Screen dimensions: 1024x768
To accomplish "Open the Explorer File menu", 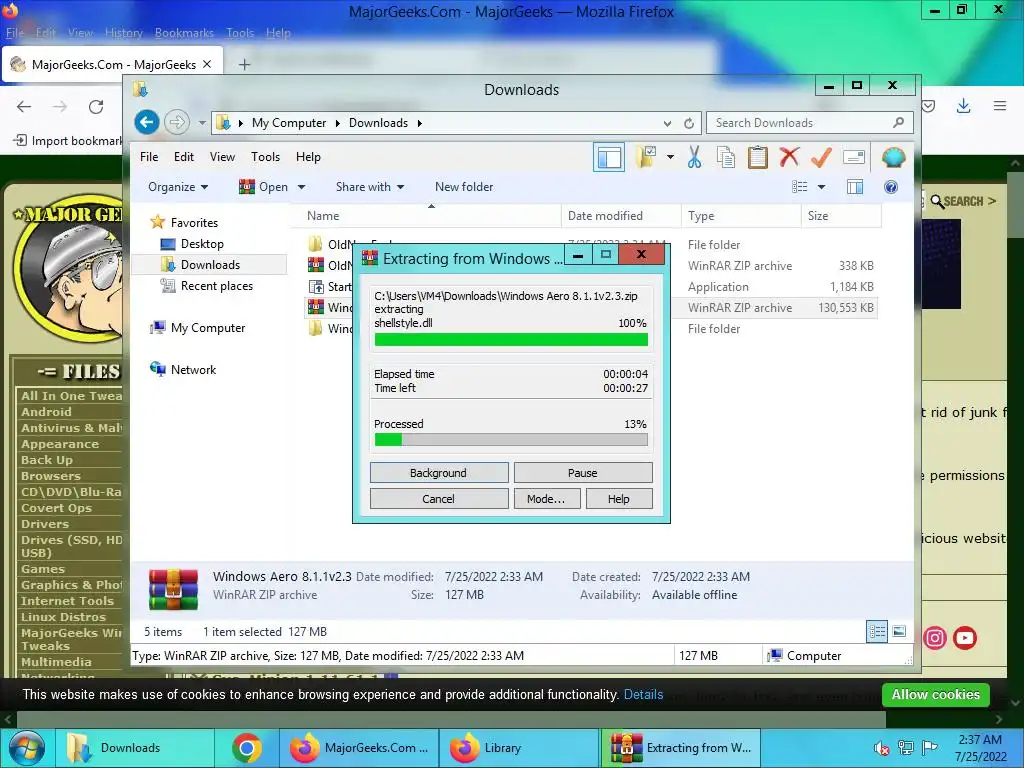I will coord(149,157).
